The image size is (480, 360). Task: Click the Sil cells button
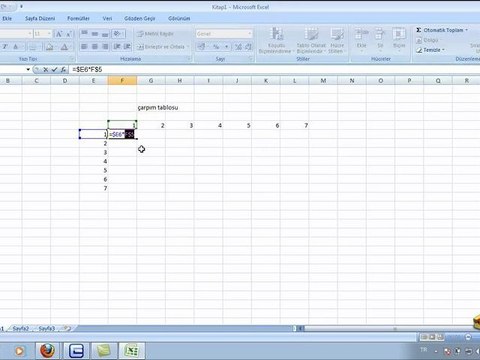(380, 39)
